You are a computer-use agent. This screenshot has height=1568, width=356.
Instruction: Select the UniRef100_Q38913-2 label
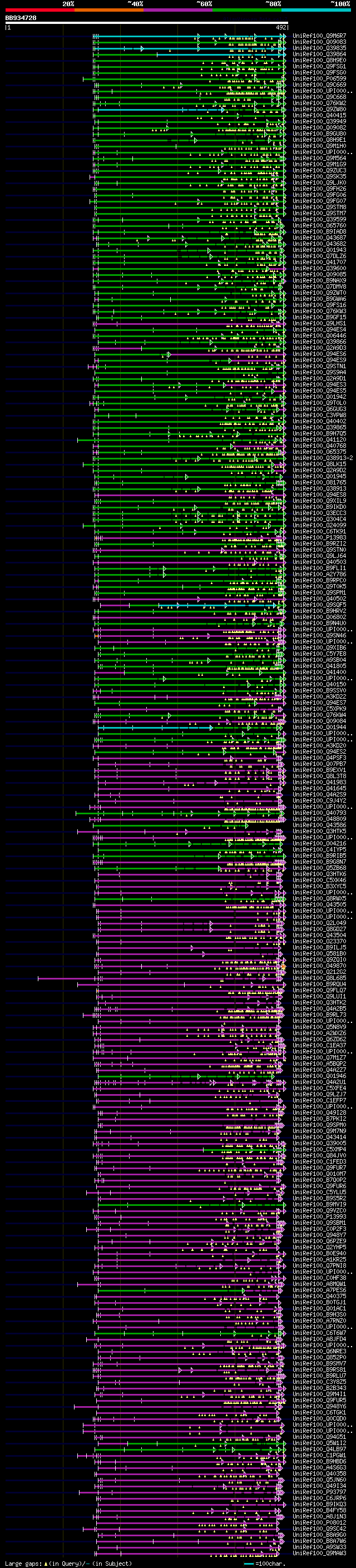coord(323,458)
